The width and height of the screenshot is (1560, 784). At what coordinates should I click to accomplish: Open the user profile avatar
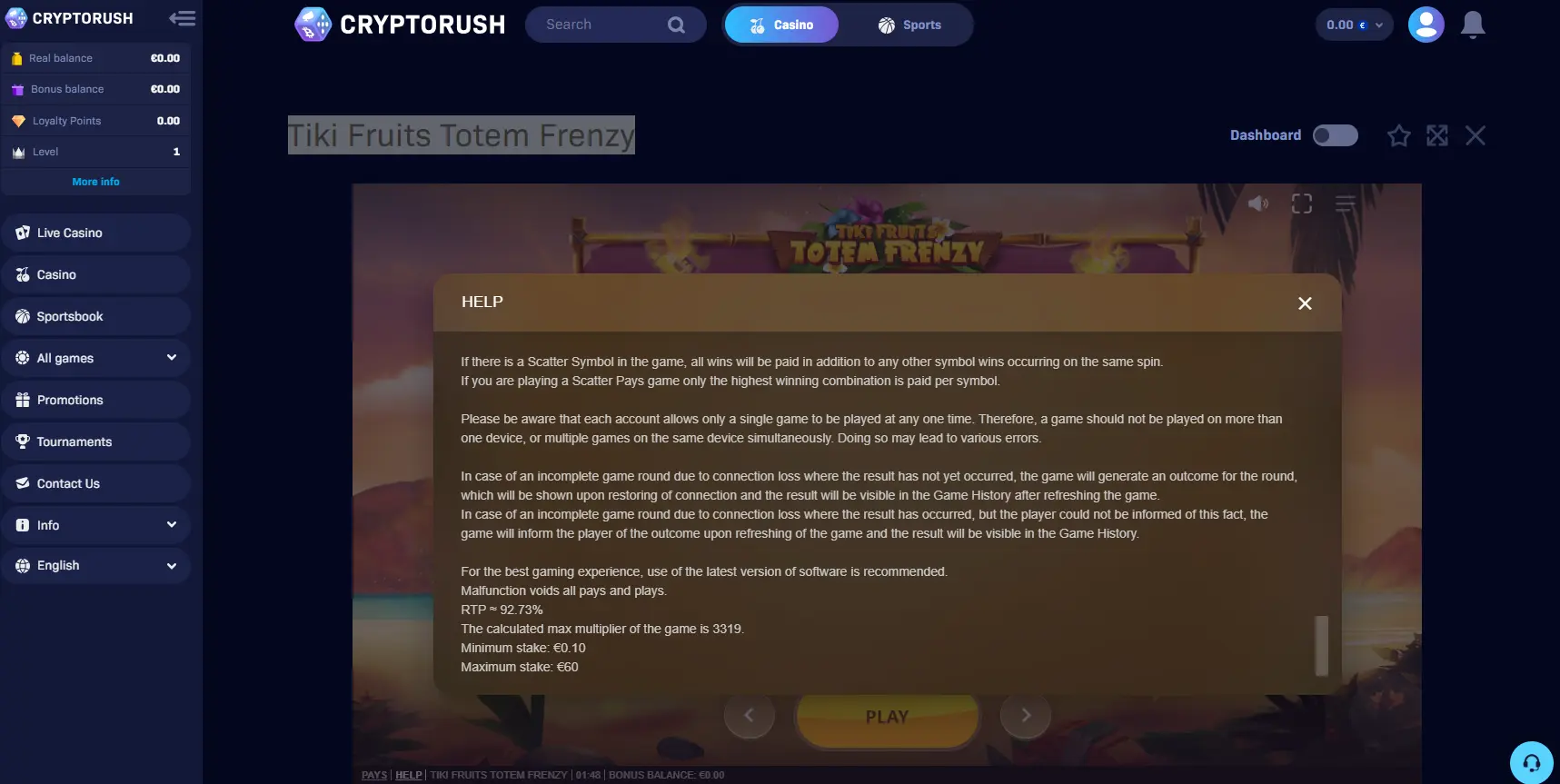pyautogui.click(x=1426, y=25)
